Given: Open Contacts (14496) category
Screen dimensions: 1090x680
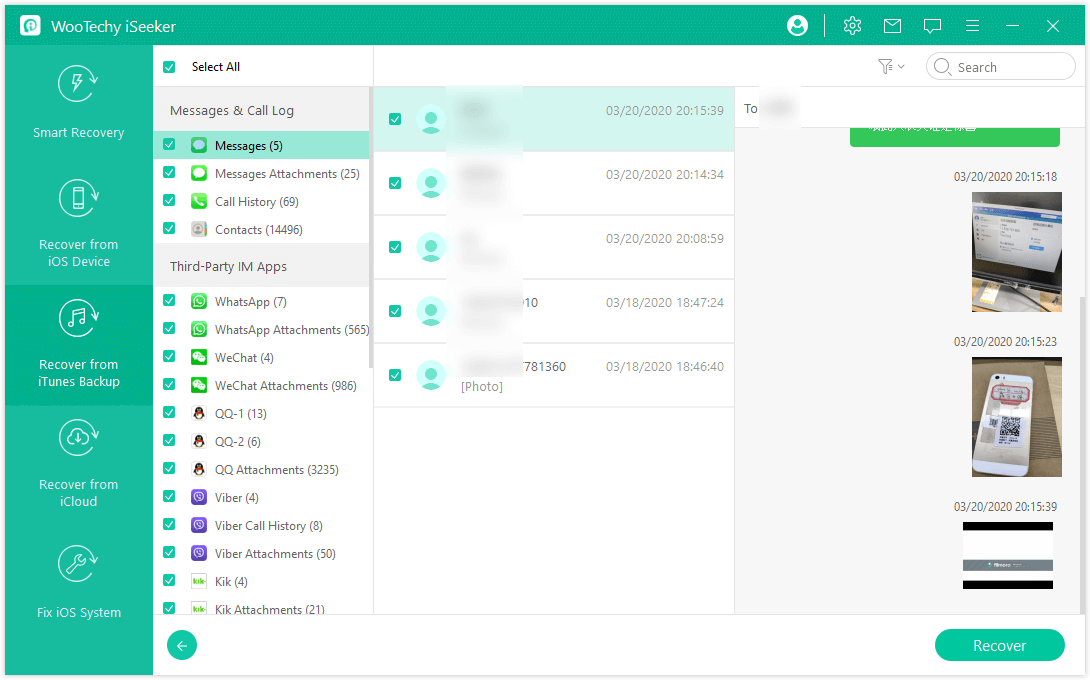Looking at the screenshot, I should pyautogui.click(x=258, y=229).
